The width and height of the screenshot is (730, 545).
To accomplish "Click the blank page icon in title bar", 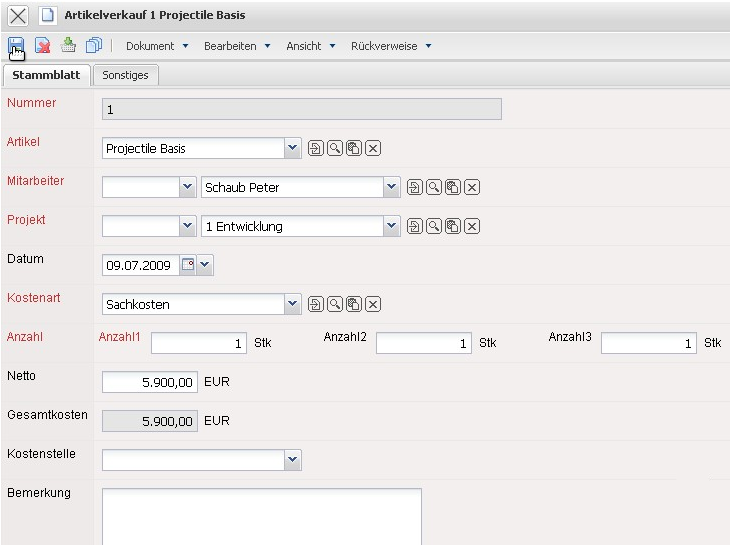I will (x=47, y=15).
